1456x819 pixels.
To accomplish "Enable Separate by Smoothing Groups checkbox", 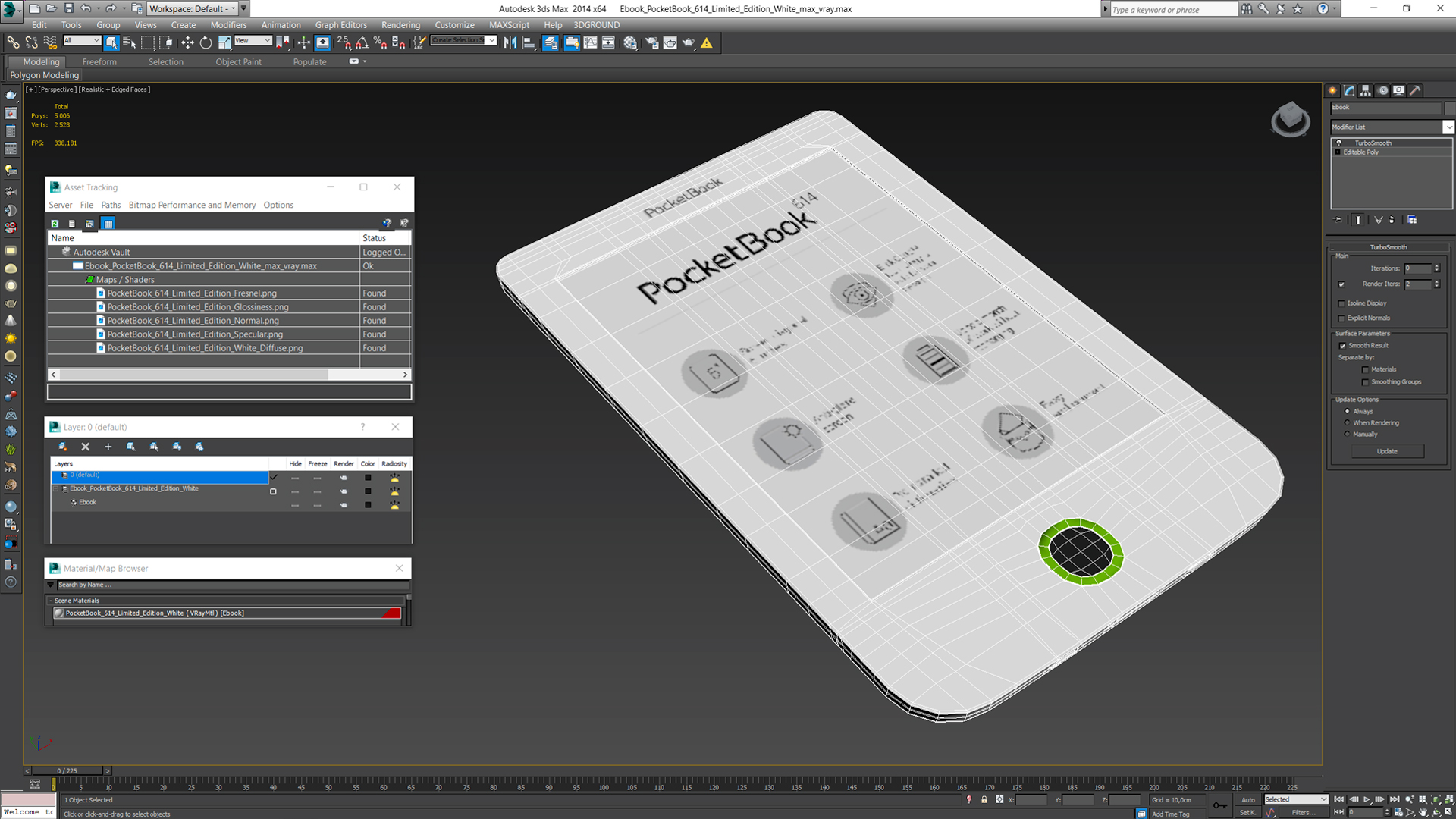I will pos(1366,382).
